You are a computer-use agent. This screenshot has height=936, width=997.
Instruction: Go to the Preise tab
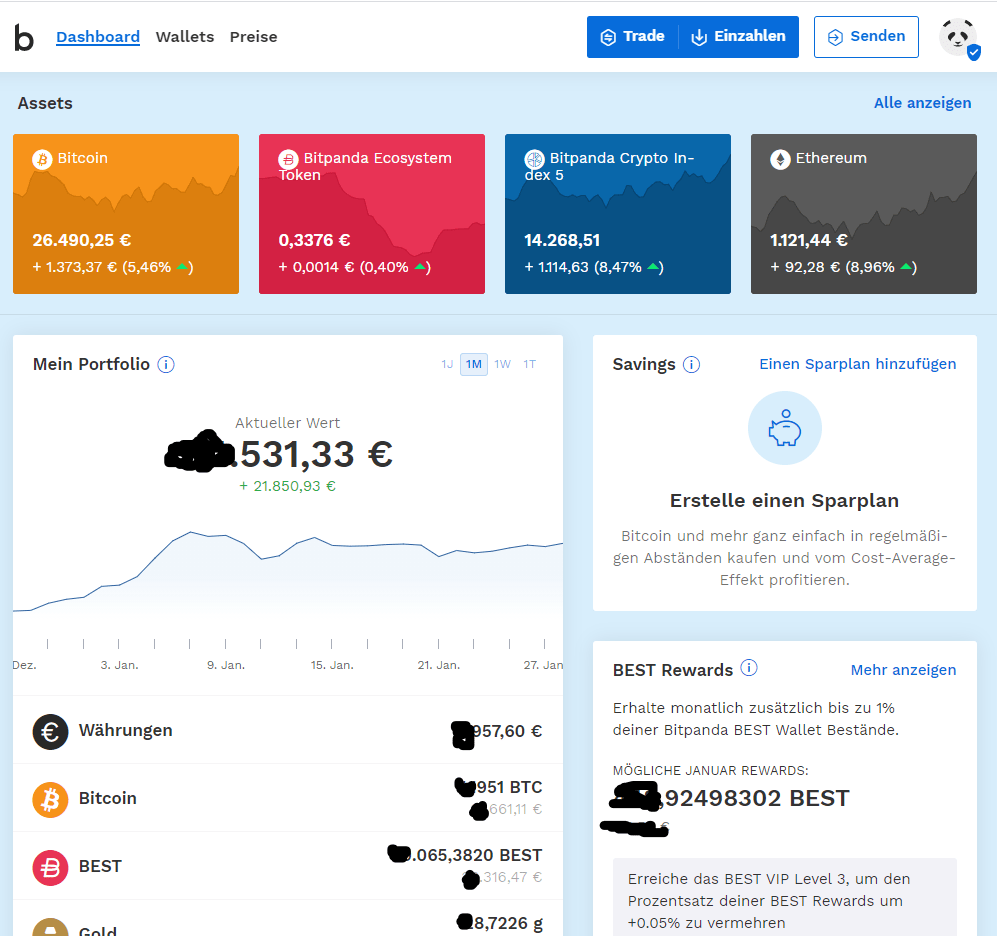coord(254,37)
